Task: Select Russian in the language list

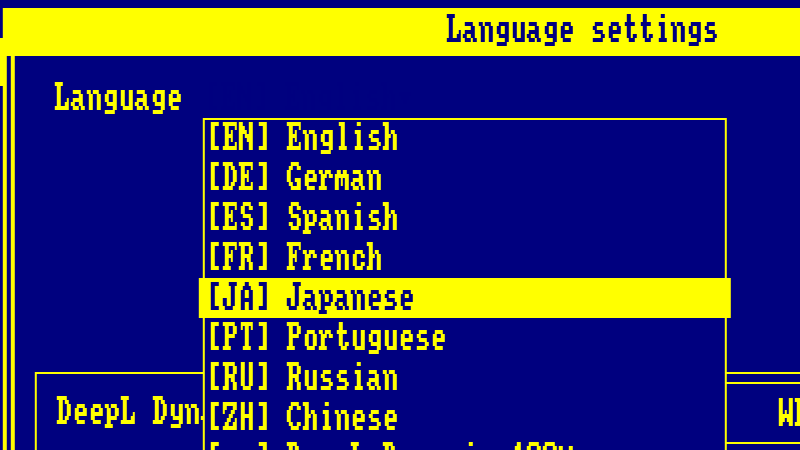Action: click(342, 377)
